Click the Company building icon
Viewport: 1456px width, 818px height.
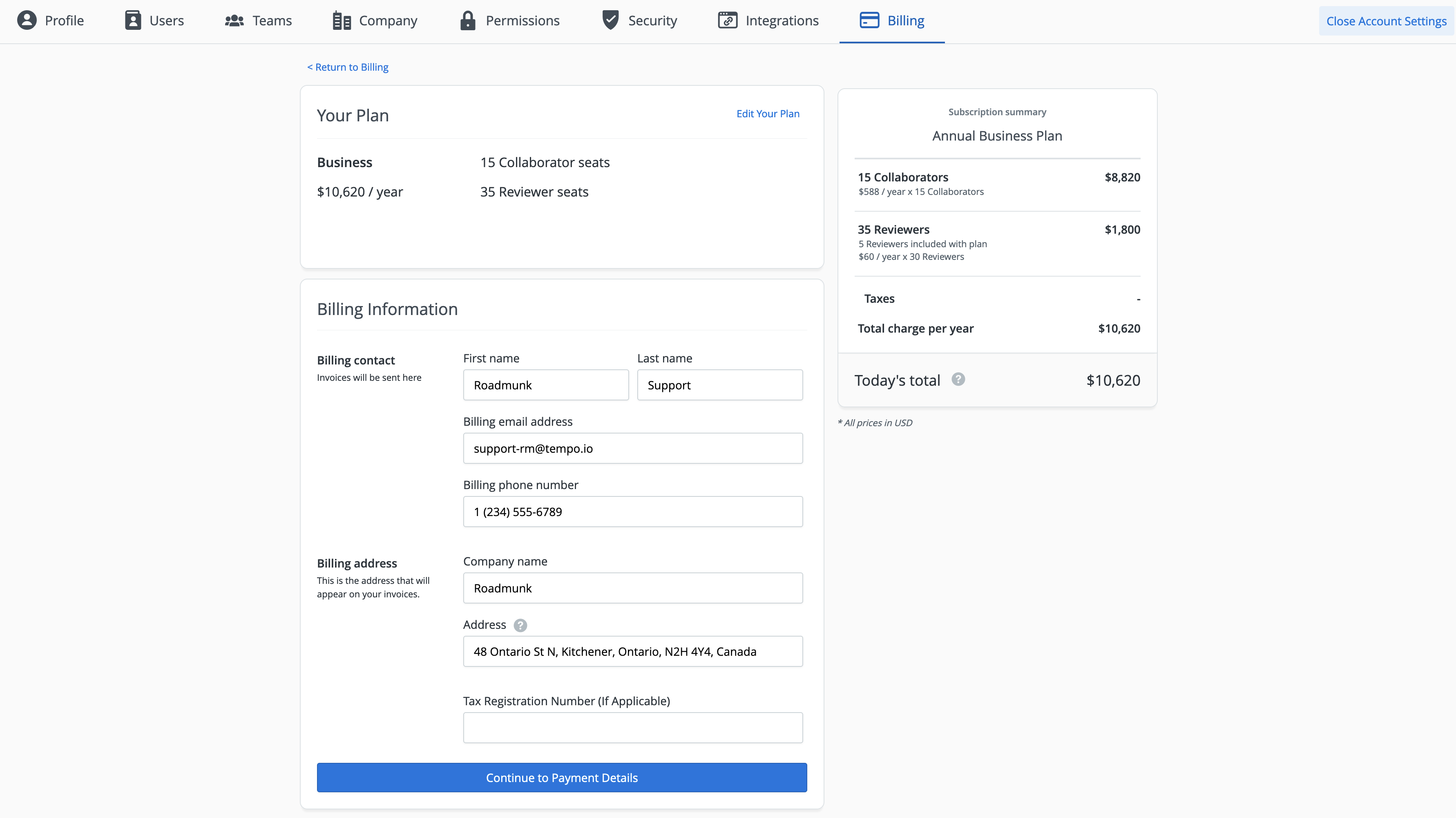point(342,21)
